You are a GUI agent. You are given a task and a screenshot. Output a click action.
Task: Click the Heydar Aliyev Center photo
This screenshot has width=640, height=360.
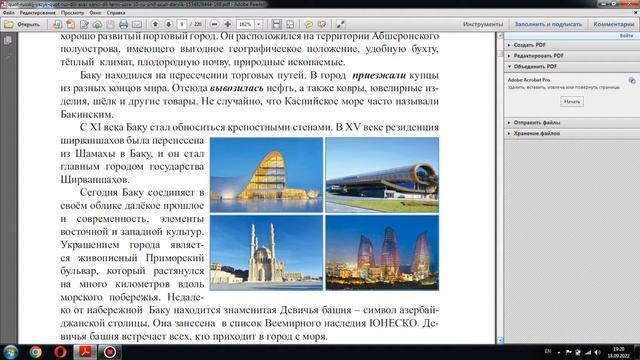tap(266, 175)
